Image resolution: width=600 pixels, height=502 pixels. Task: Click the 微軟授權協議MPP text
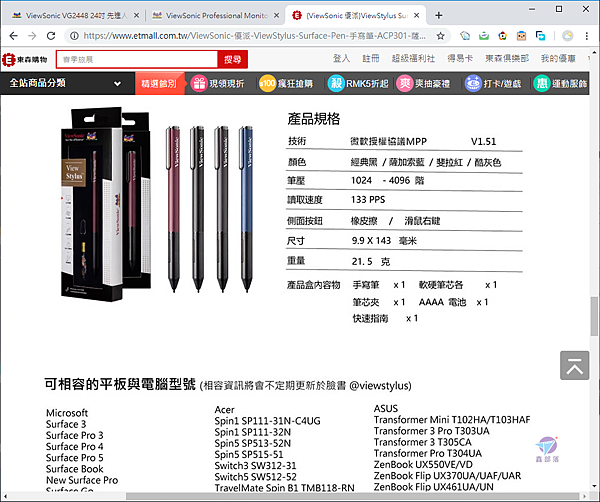(x=388, y=142)
